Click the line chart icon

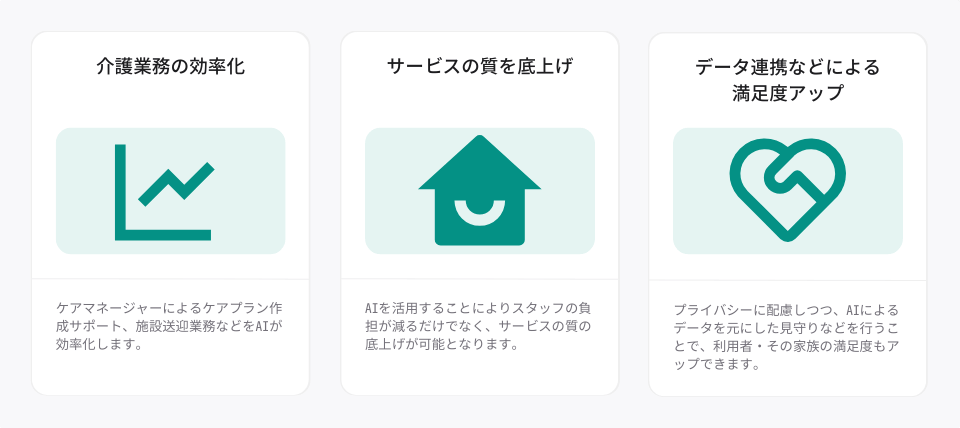click(163, 192)
